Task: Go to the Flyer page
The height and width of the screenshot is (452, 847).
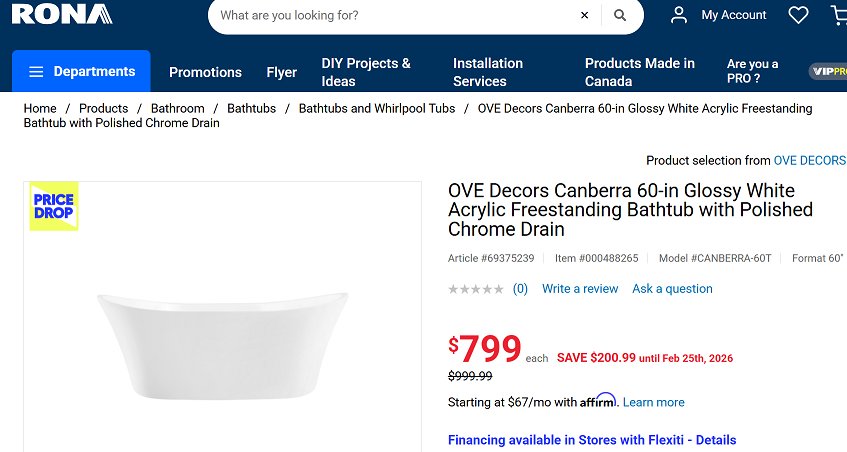Action: pos(282,72)
